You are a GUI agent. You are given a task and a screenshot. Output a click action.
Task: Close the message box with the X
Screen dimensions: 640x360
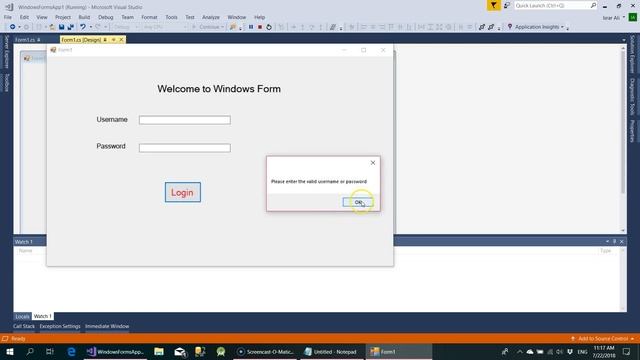373,162
